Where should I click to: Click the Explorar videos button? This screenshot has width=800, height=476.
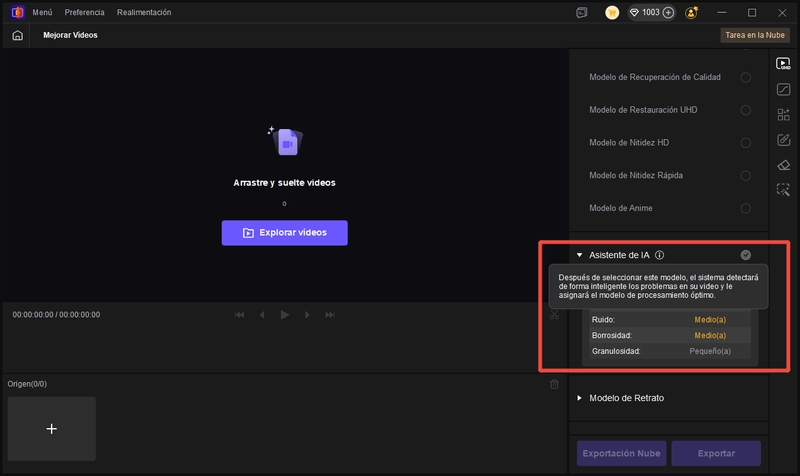(285, 233)
